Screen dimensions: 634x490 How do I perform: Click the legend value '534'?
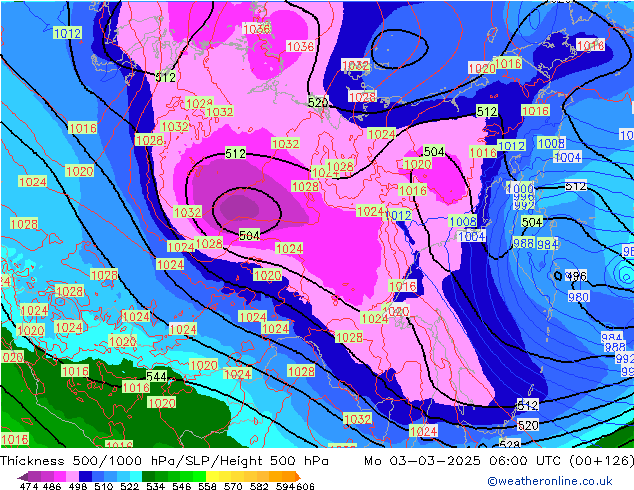tap(155, 486)
